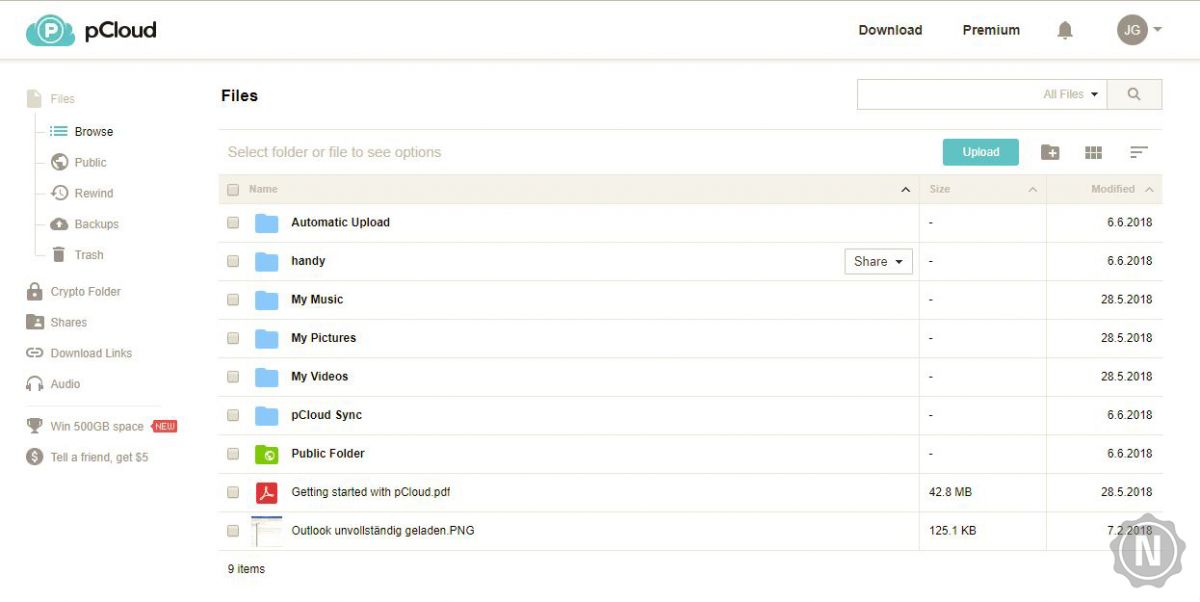Click the Upload button
Viewport: 1200px width, 602px height.
pyautogui.click(x=981, y=152)
